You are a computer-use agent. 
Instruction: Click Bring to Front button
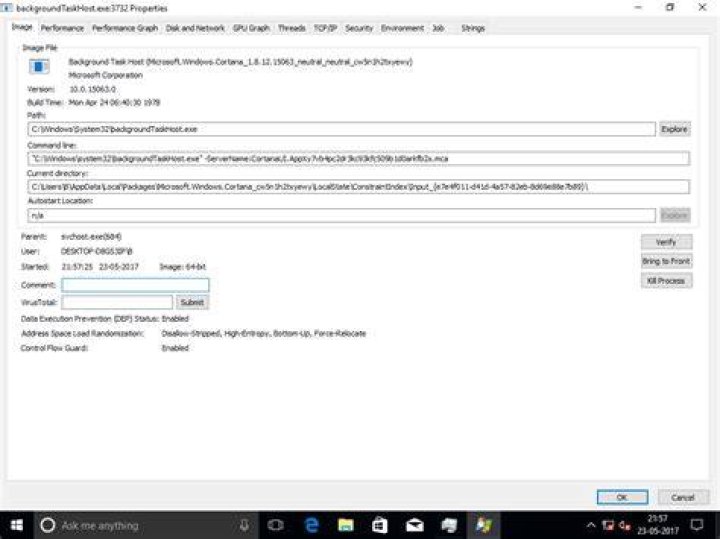pyautogui.click(x=666, y=261)
